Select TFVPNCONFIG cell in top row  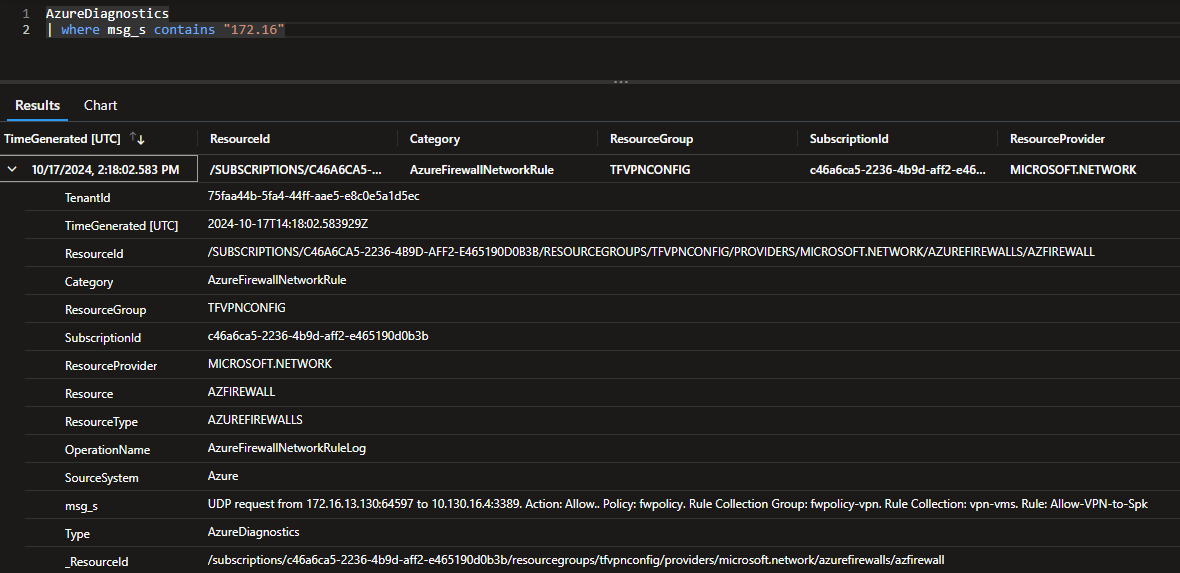(649, 170)
